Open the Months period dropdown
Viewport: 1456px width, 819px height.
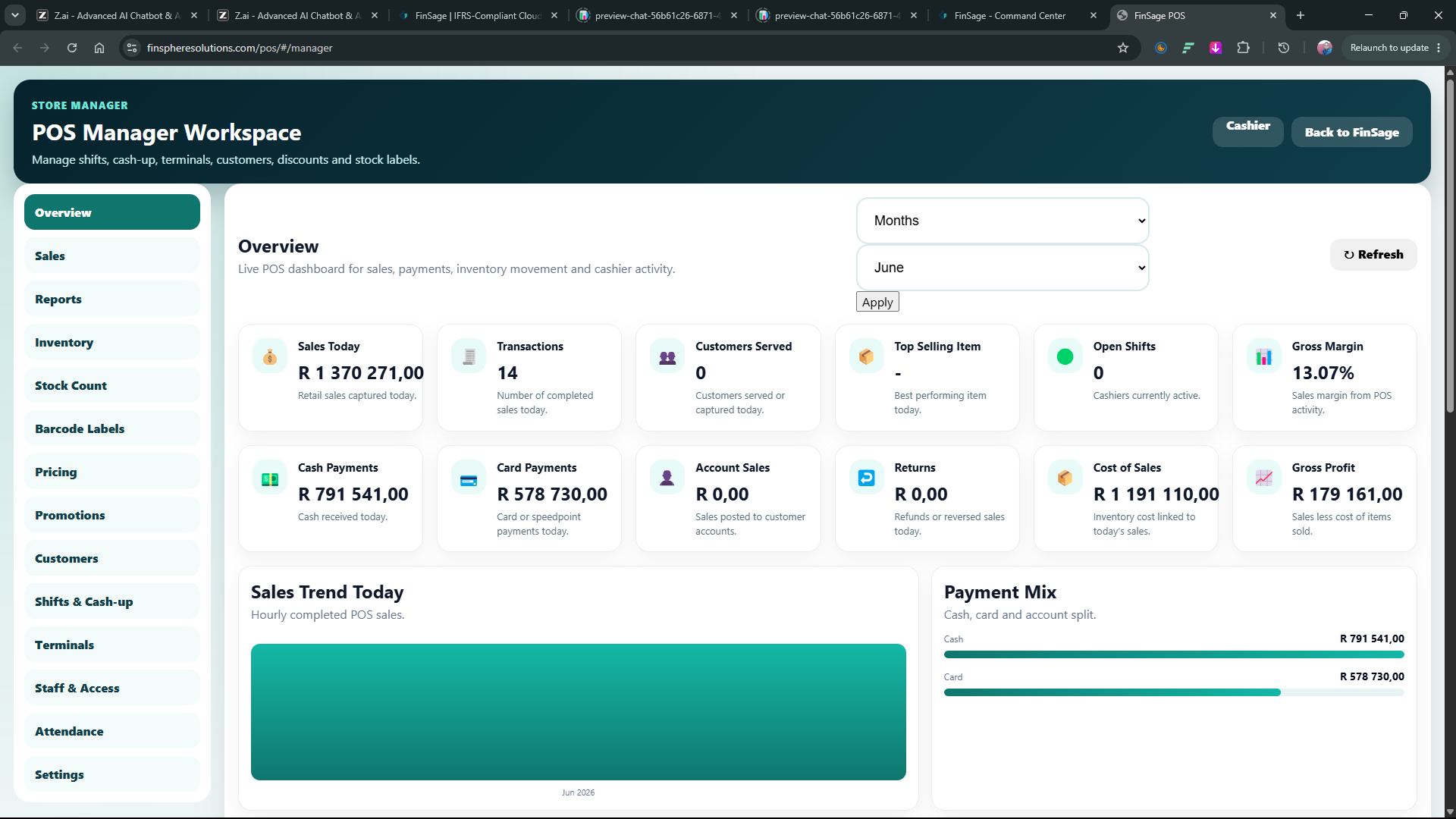point(1003,221)
